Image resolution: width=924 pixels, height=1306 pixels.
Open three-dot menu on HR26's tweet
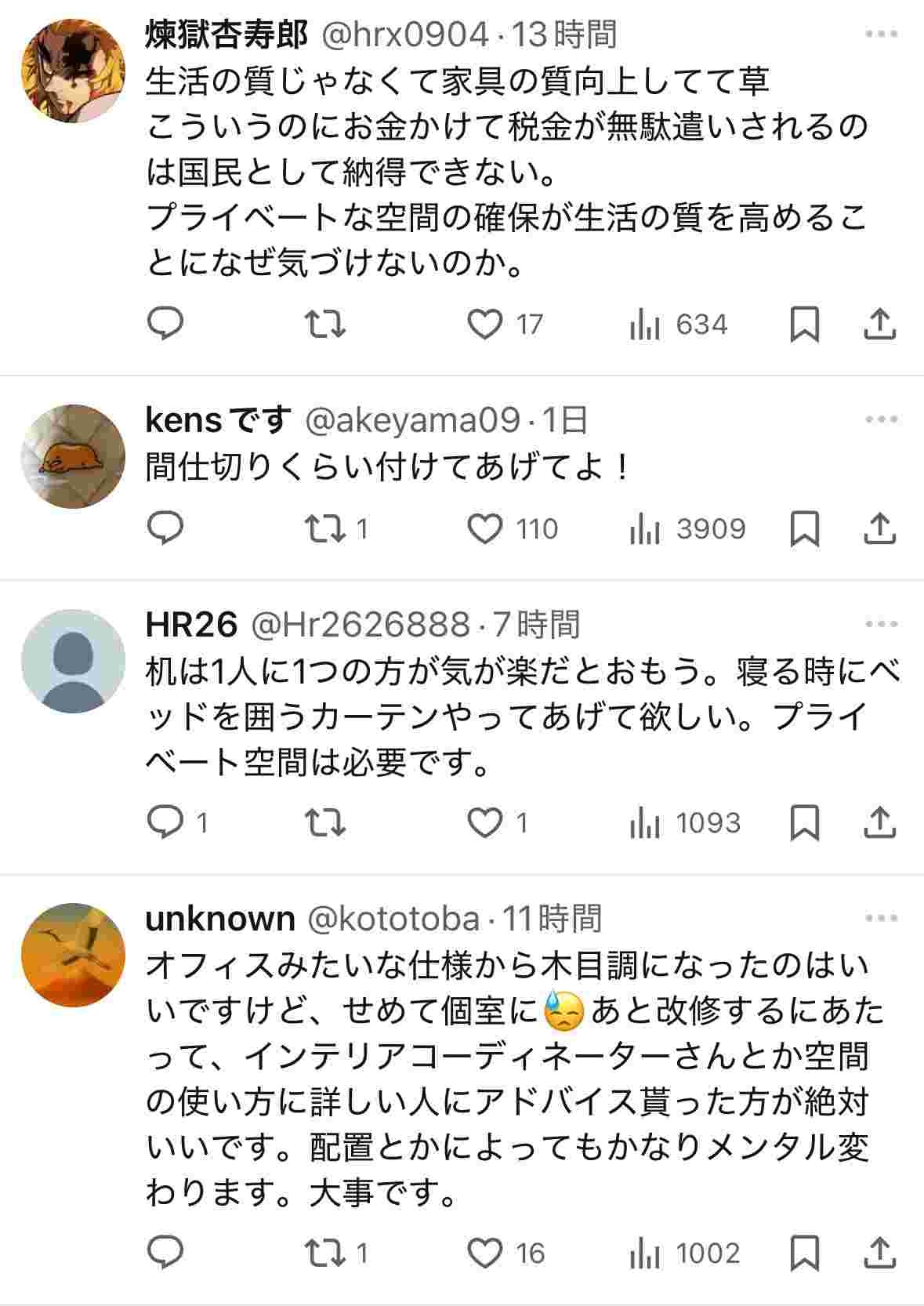pyautogui.click(x=881, y=624)
